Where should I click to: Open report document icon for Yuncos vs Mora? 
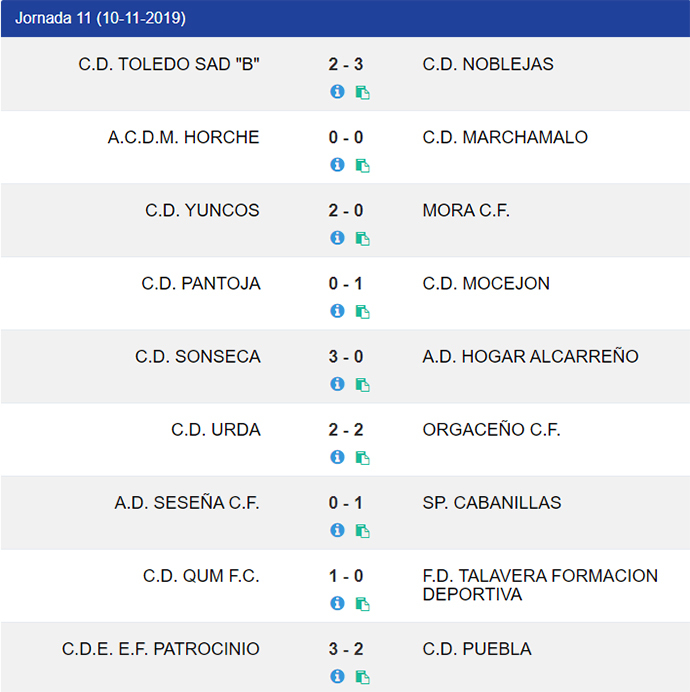tap(362, 238)
